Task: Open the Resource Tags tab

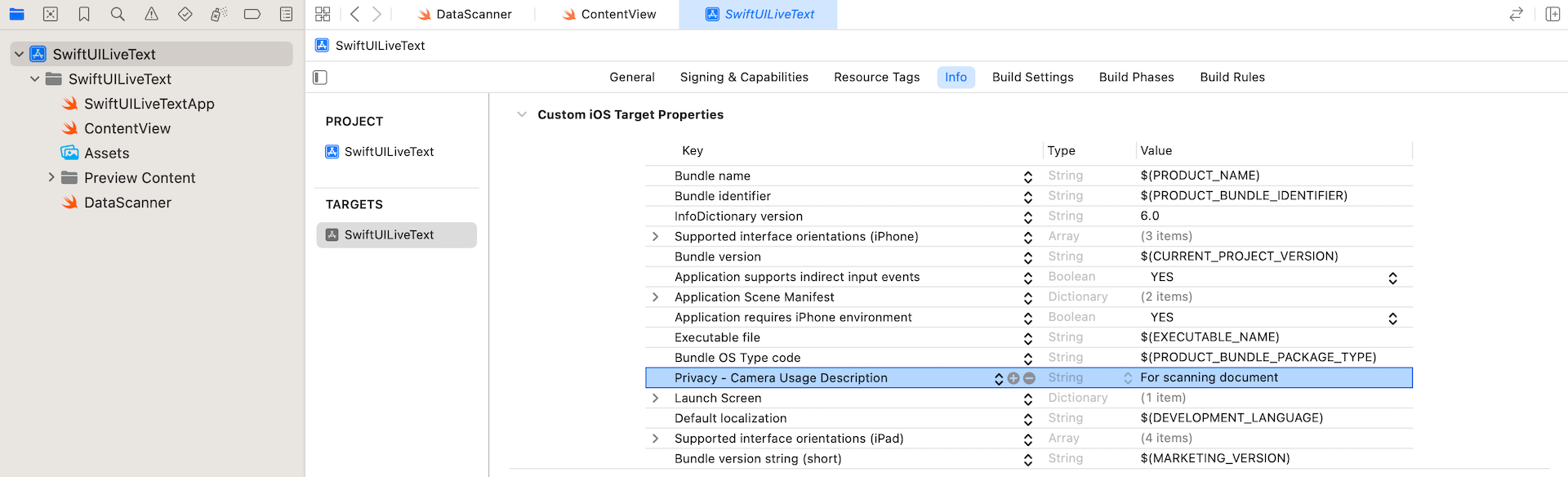Action: (876, 77)
